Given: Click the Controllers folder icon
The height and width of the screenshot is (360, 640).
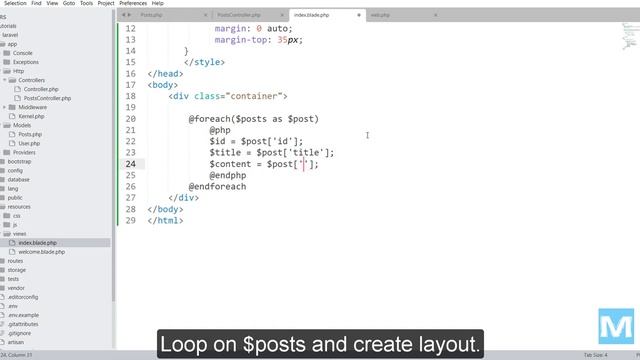Looking at the screenshot, I should click(x=12, y=80).
